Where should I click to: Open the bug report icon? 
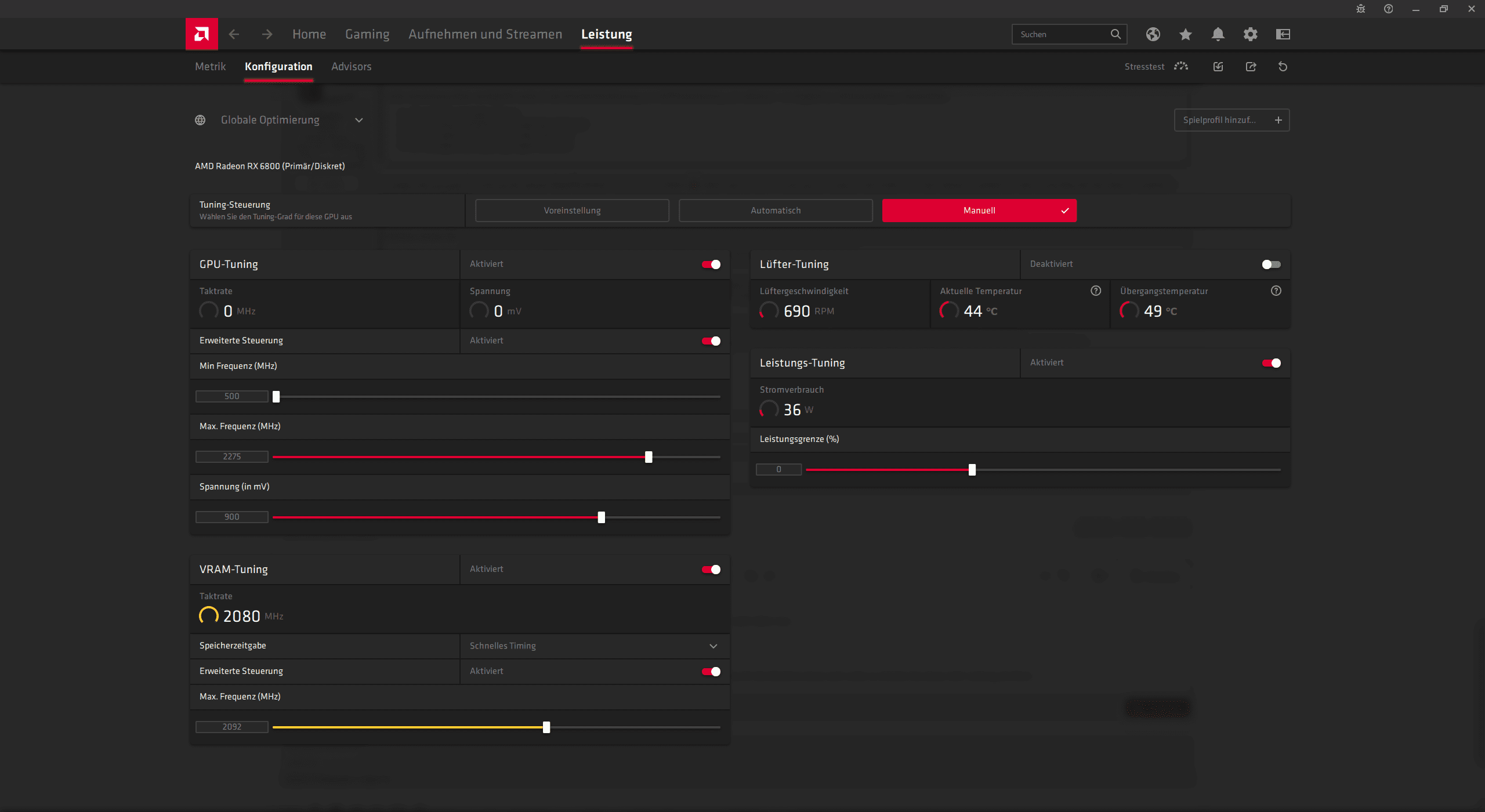(x=1360, y=9)
